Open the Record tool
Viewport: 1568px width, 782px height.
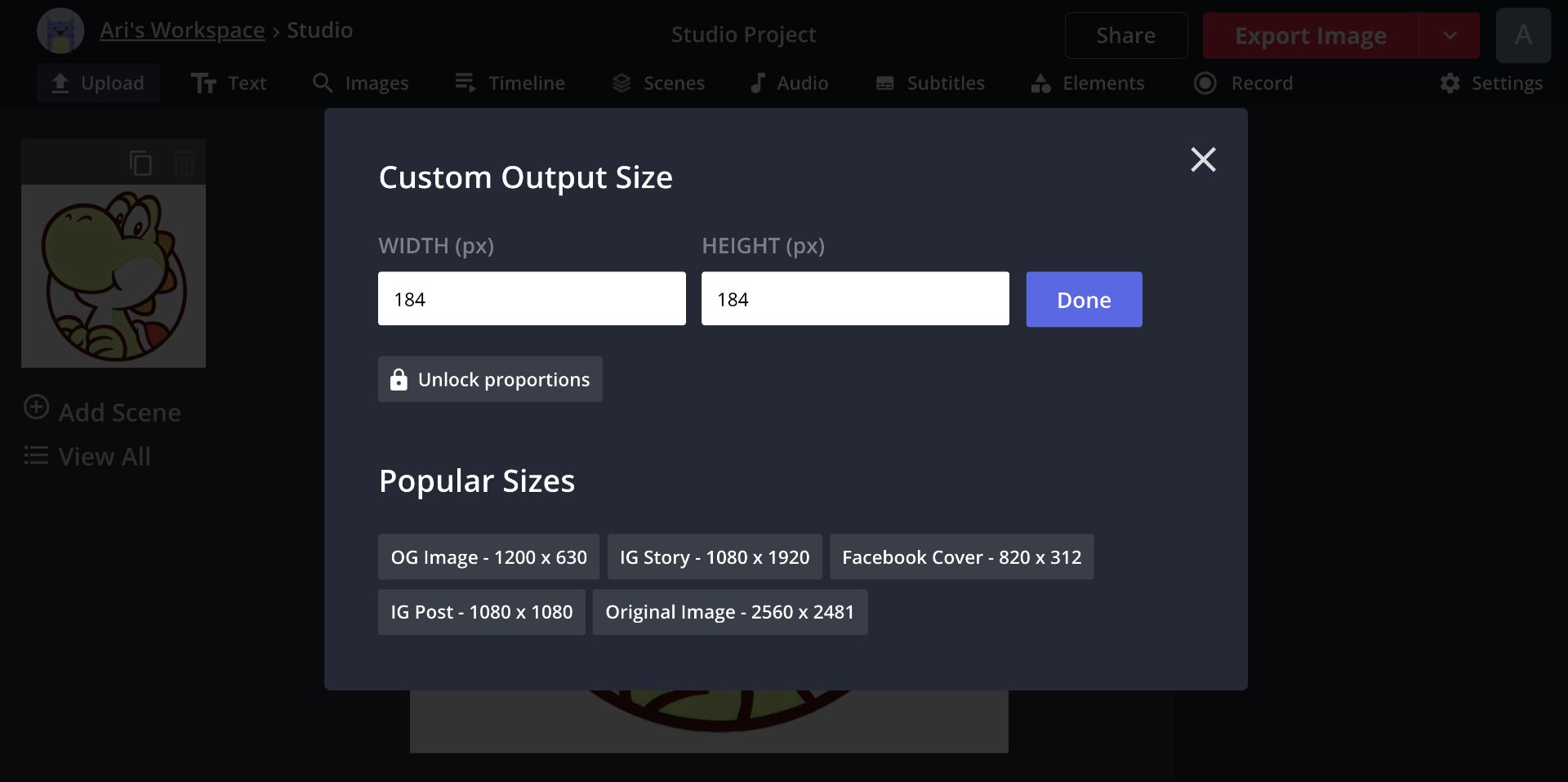pos(1243,83)
